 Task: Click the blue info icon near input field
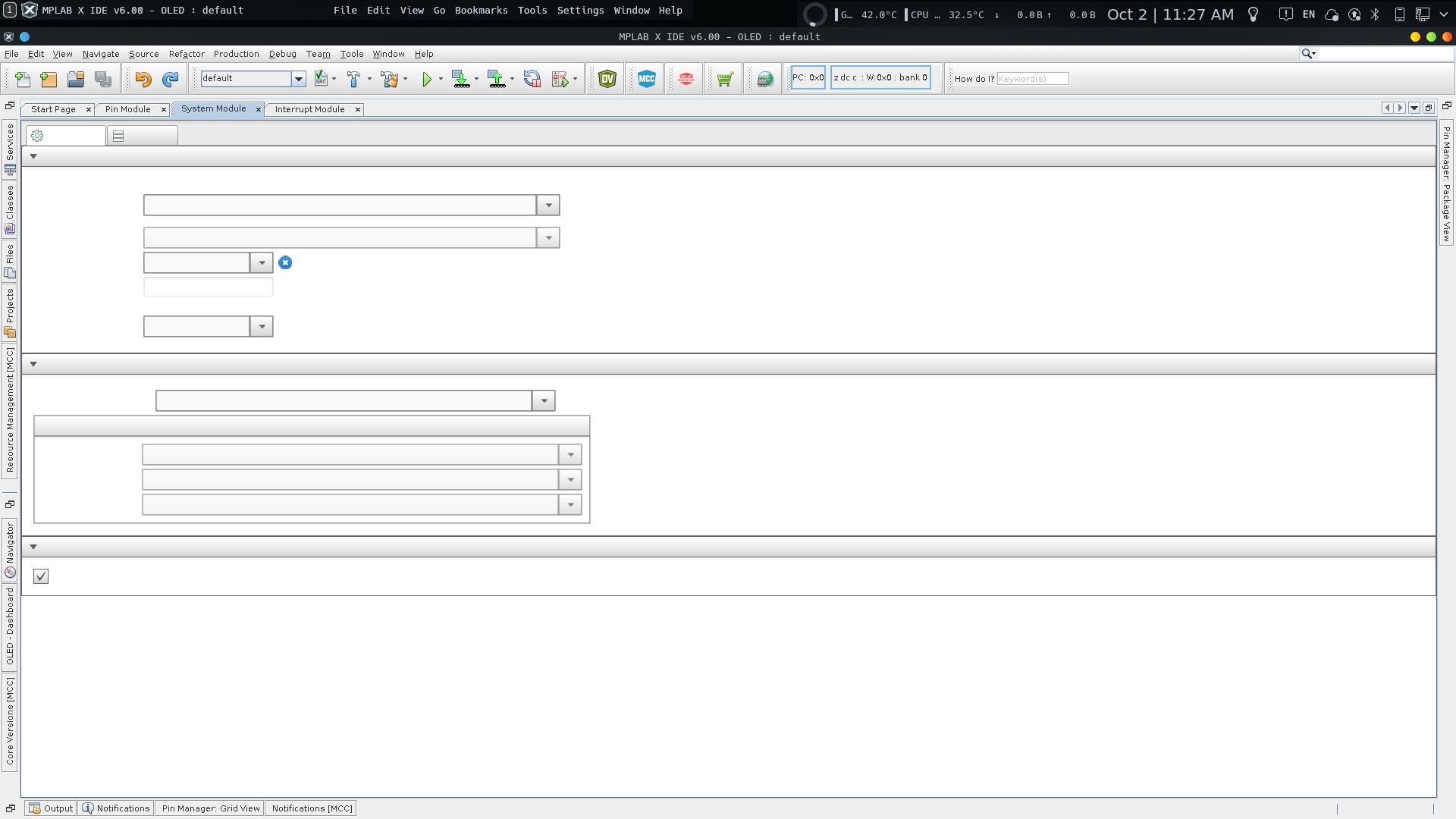[x=285, y=262]
